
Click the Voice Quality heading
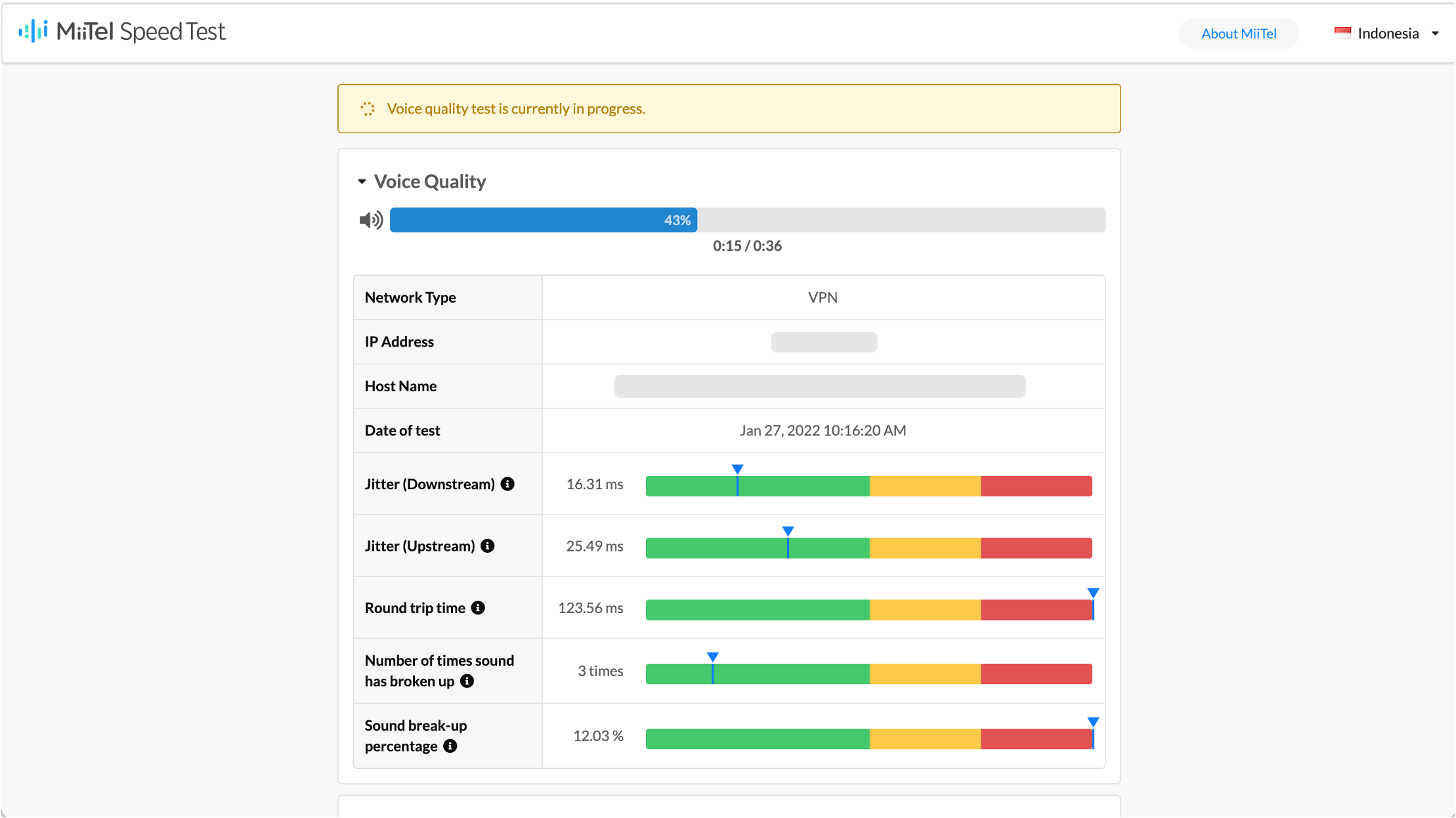[x=430, y=182]
